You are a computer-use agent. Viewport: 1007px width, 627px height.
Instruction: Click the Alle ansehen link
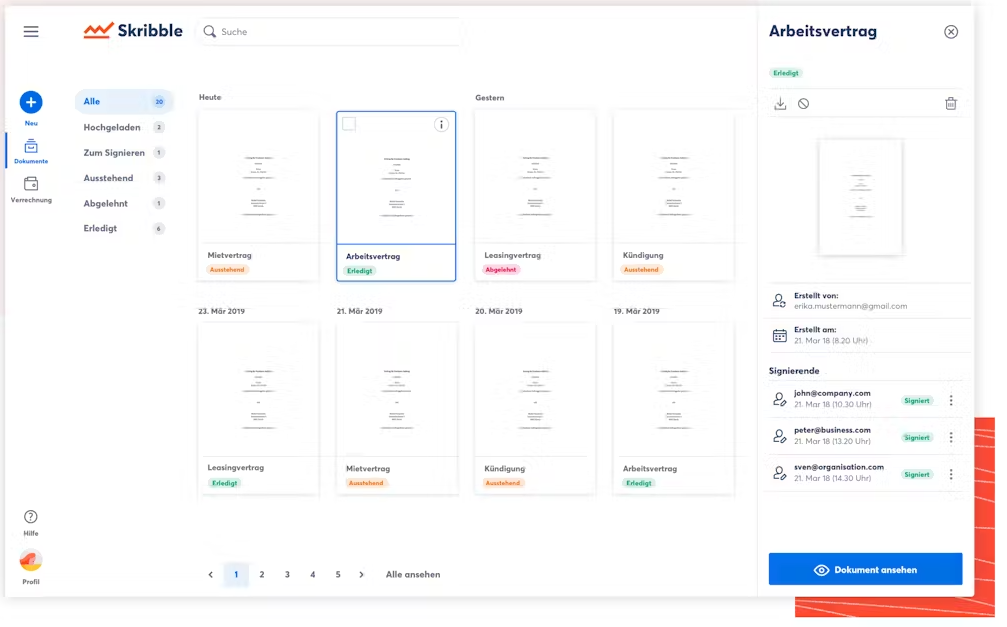413,575
